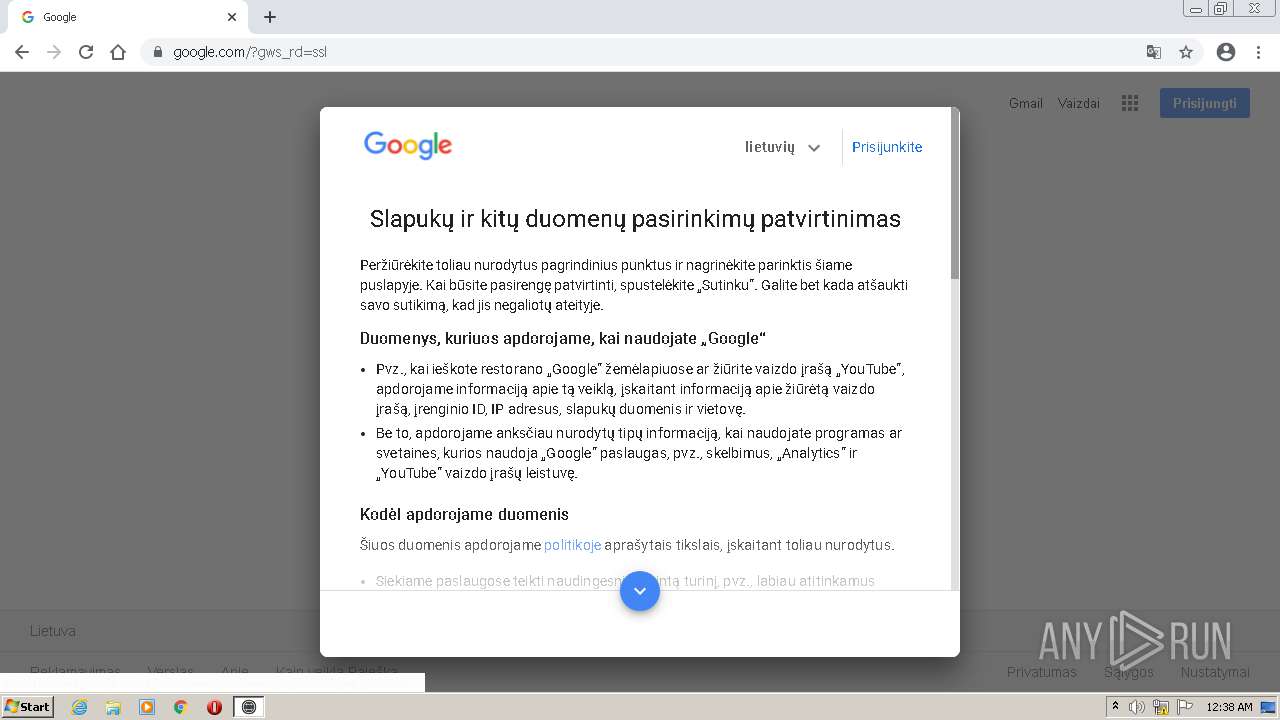
Task: Click the blue Prisijungti button
Action: (x=1205, y=103)
